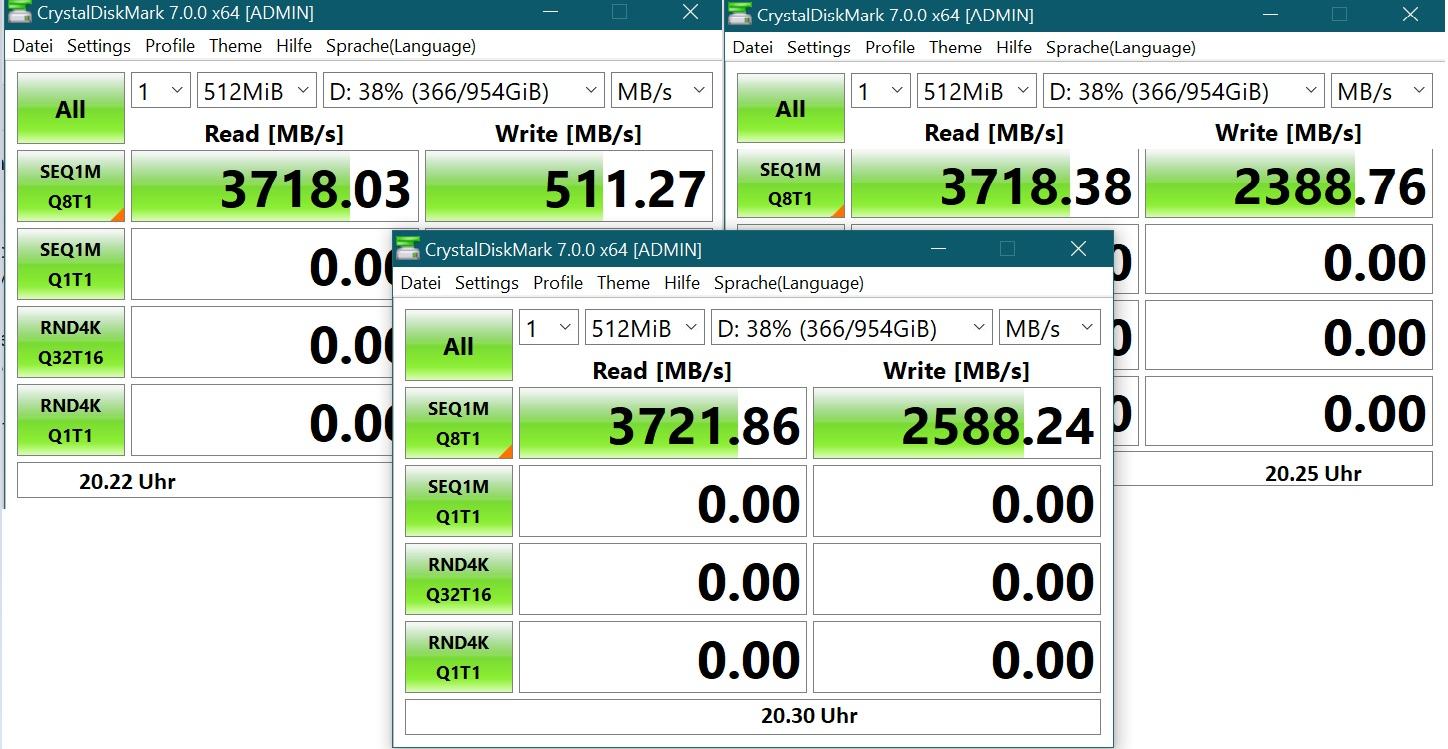The image size is (1448, 749).
Task: Start SEQ1M Q8T1 test in left 20.22 Uhr window
Action: pos(71,186)
